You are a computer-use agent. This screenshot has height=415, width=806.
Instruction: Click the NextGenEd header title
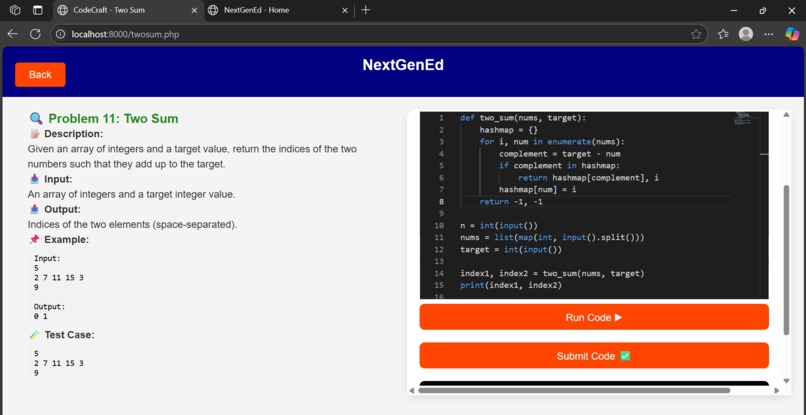click(x=403, y=65)
